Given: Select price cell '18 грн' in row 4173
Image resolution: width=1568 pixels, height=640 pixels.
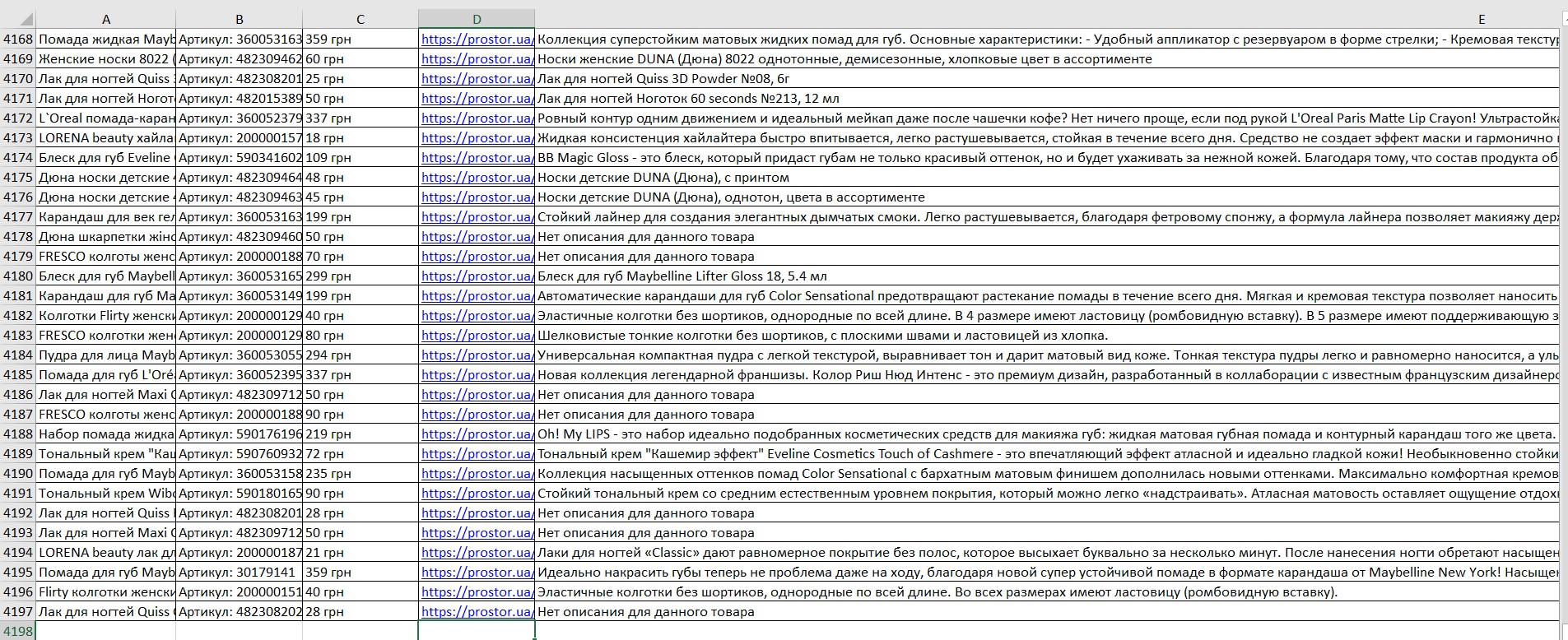Looking at the screenshot, I should click(x=361, y=137).
